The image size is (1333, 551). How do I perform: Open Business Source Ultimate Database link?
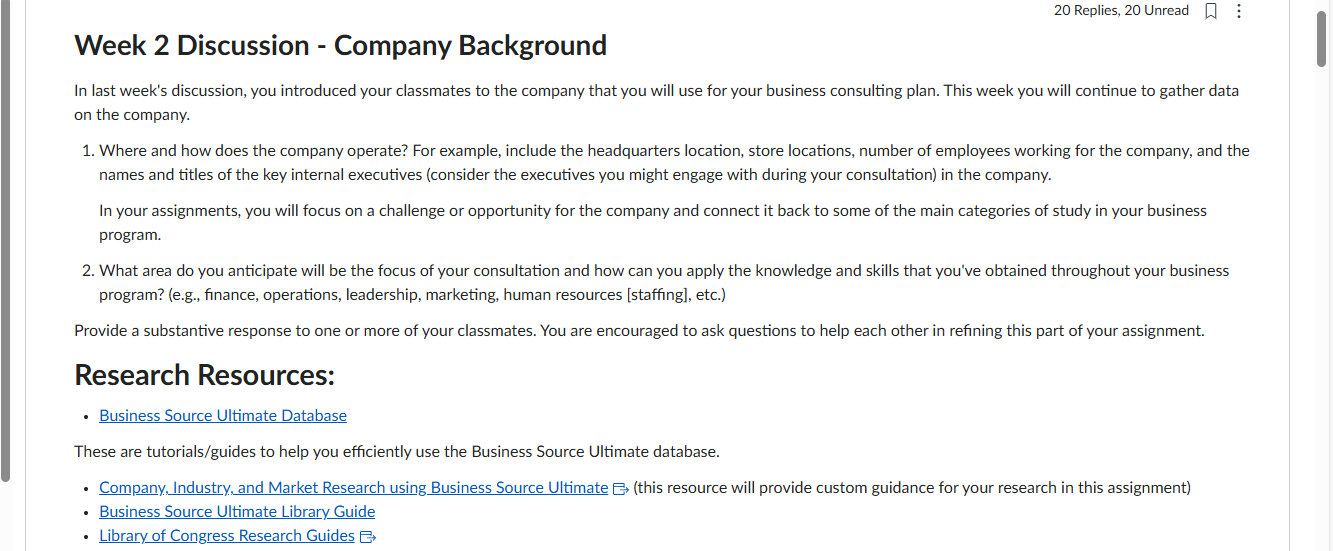click(x=223, y=415)
